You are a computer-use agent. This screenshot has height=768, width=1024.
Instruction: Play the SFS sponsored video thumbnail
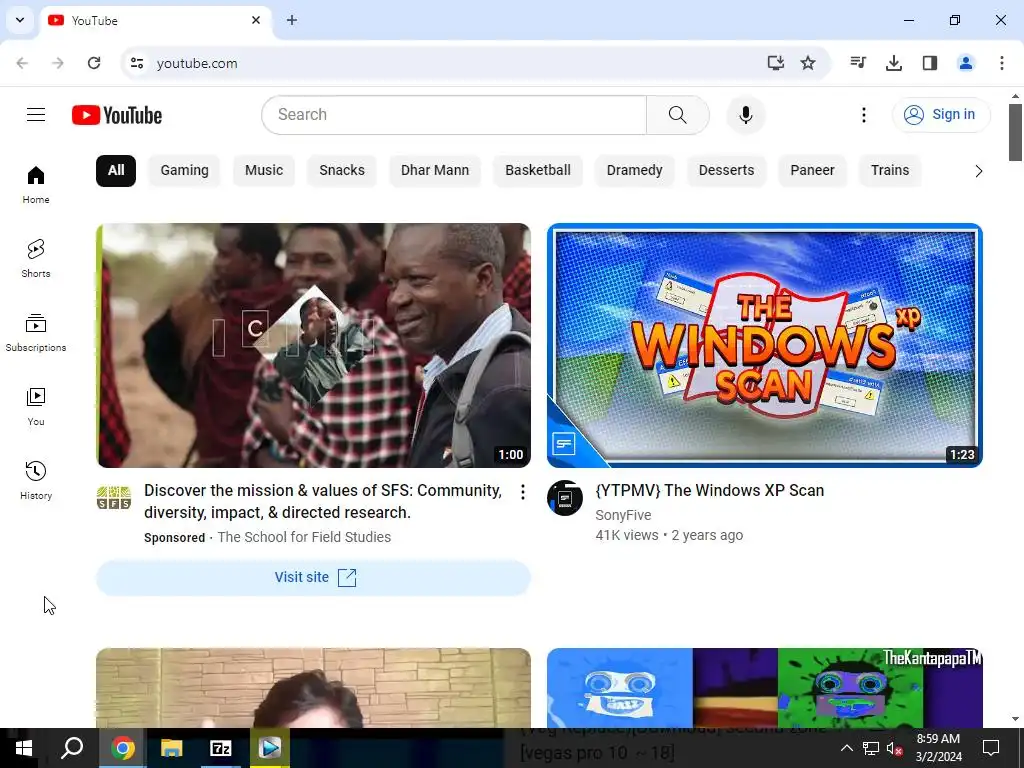coord(313,345)
